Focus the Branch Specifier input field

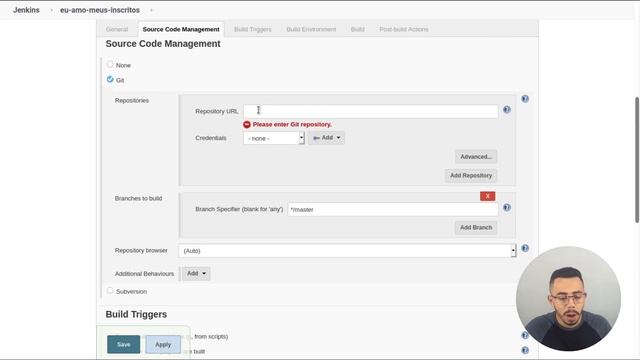pos(393,209)
